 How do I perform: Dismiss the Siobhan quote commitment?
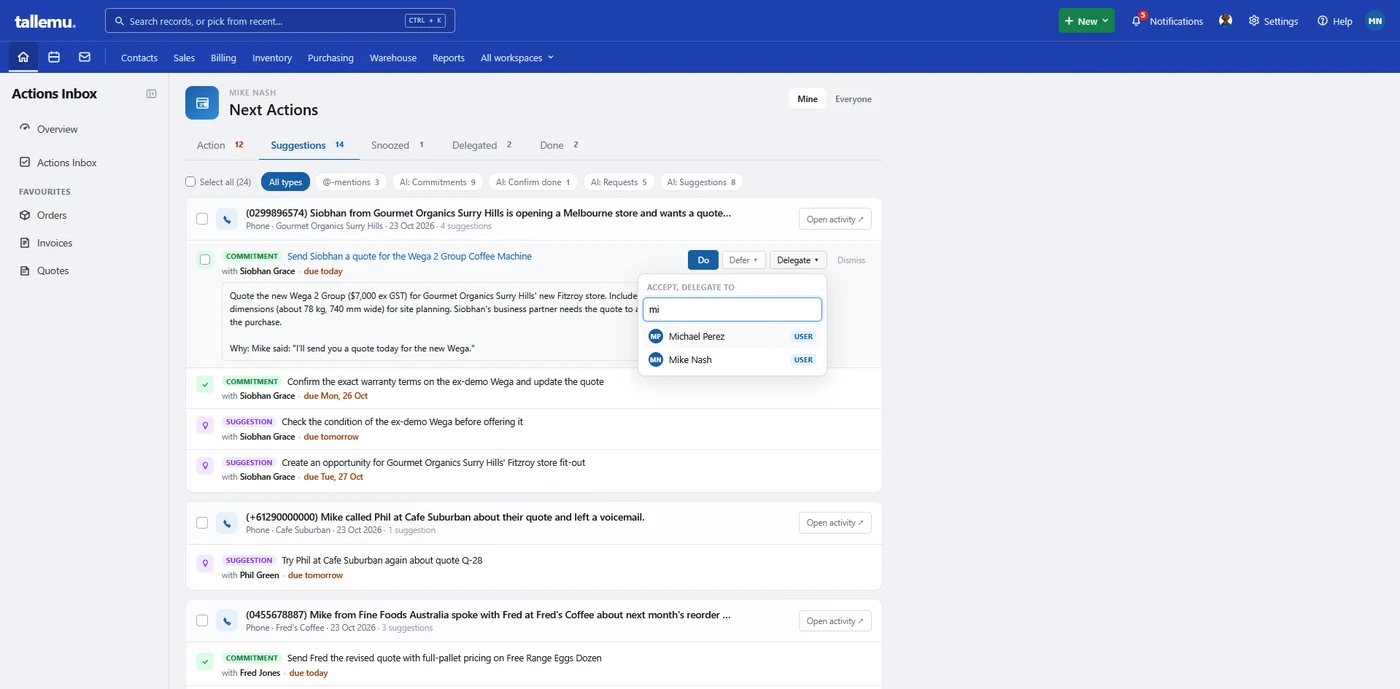click(851, 260)
